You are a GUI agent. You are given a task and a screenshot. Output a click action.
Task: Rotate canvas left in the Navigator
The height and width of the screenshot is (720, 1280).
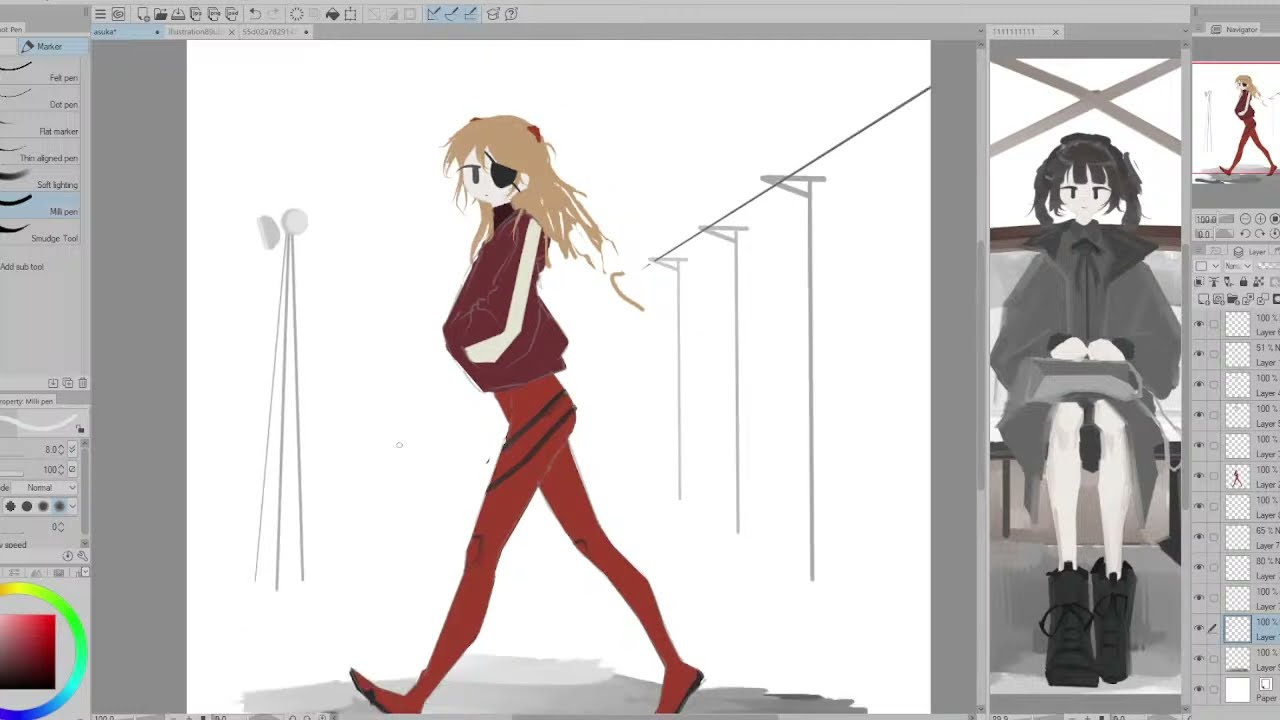click(1245, 233)
